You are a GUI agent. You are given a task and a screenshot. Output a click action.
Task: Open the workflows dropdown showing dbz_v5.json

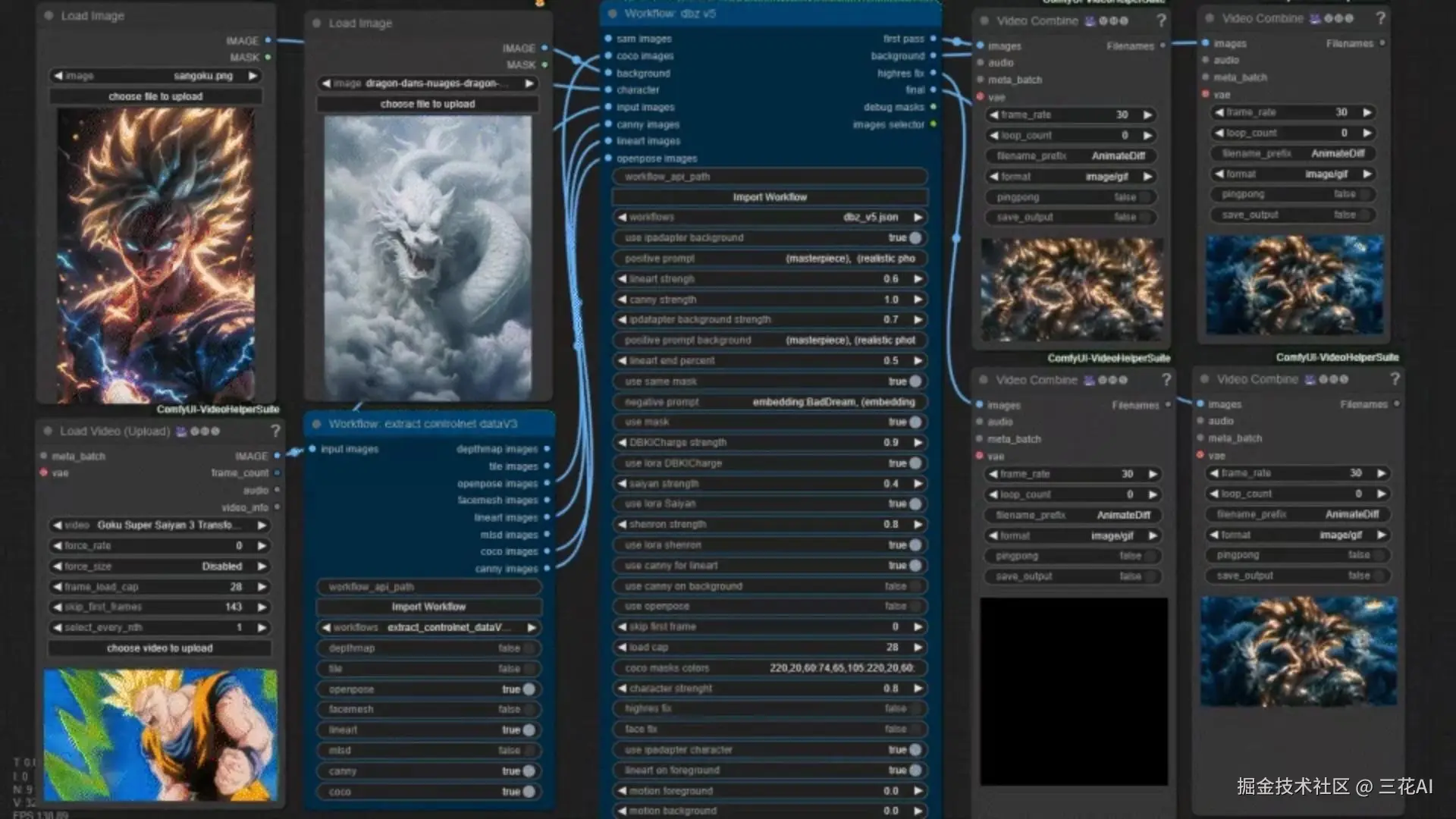pos(770,218)
